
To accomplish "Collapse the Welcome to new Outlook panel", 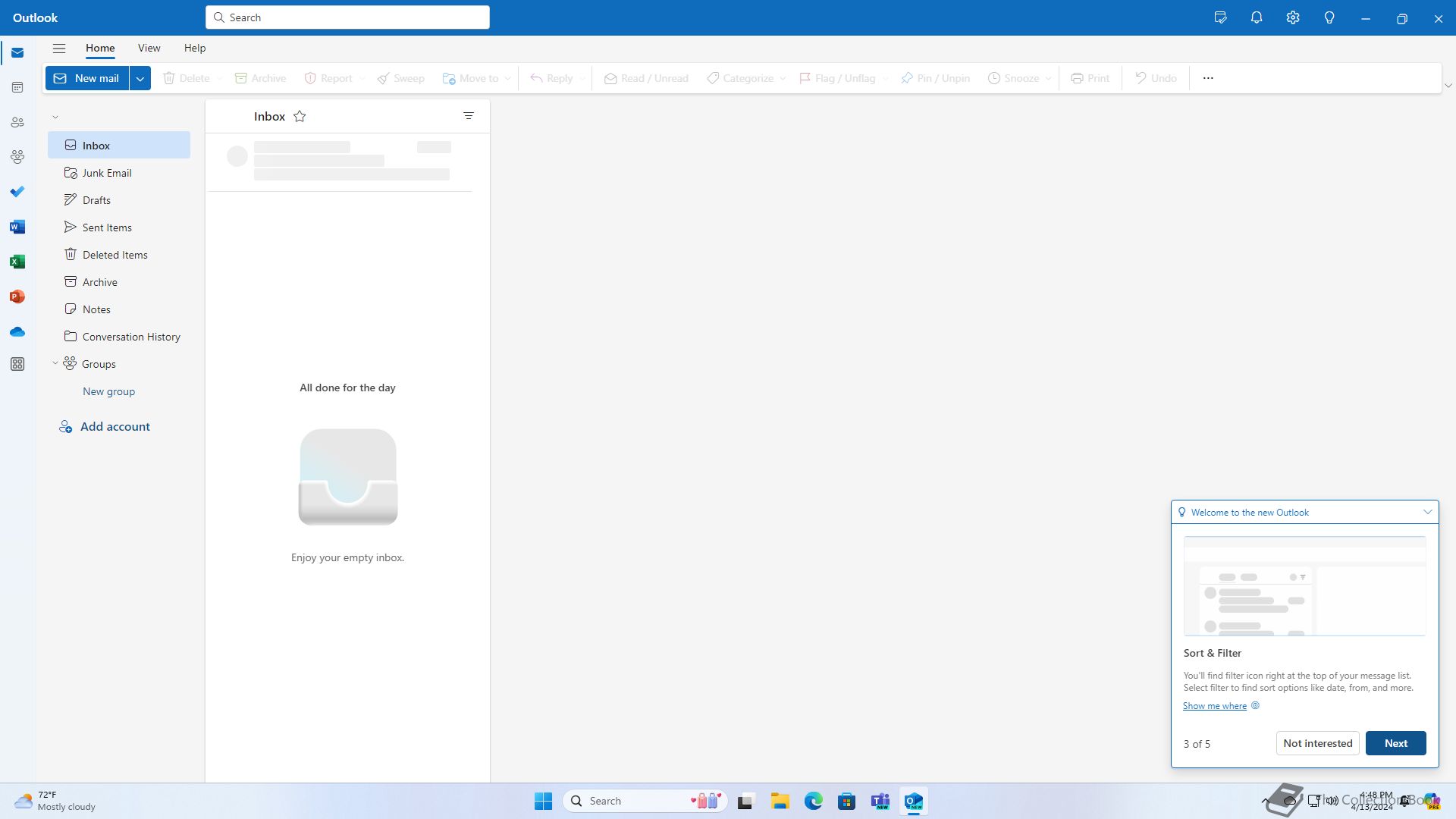I will 1427,512.
